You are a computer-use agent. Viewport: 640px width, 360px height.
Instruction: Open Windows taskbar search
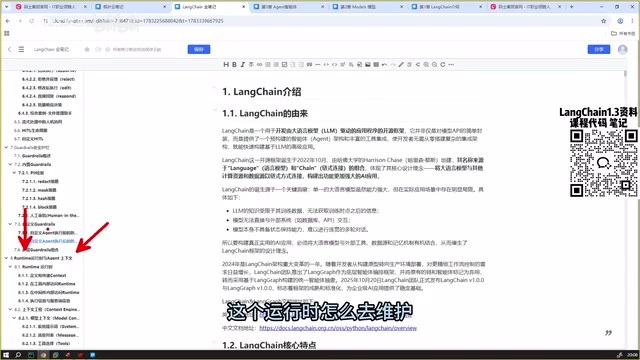(18, 355)
